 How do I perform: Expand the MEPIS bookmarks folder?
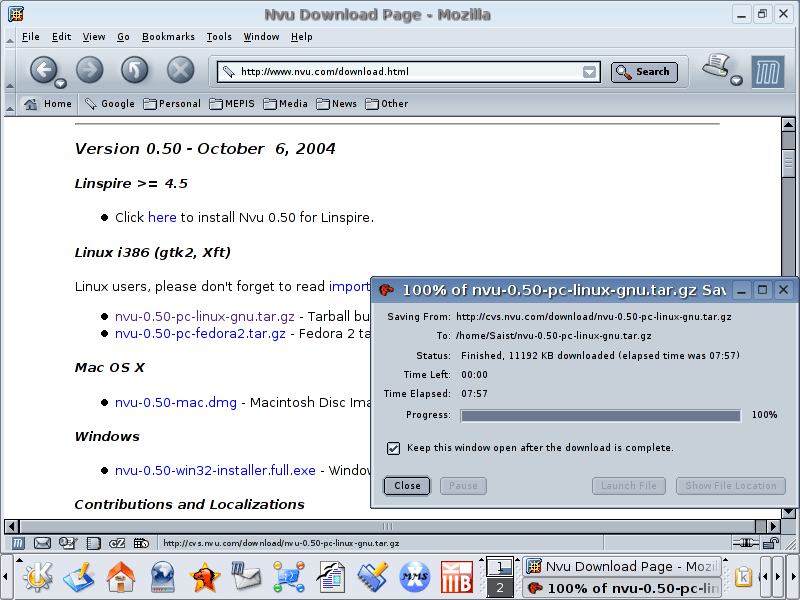pos(232,104)
